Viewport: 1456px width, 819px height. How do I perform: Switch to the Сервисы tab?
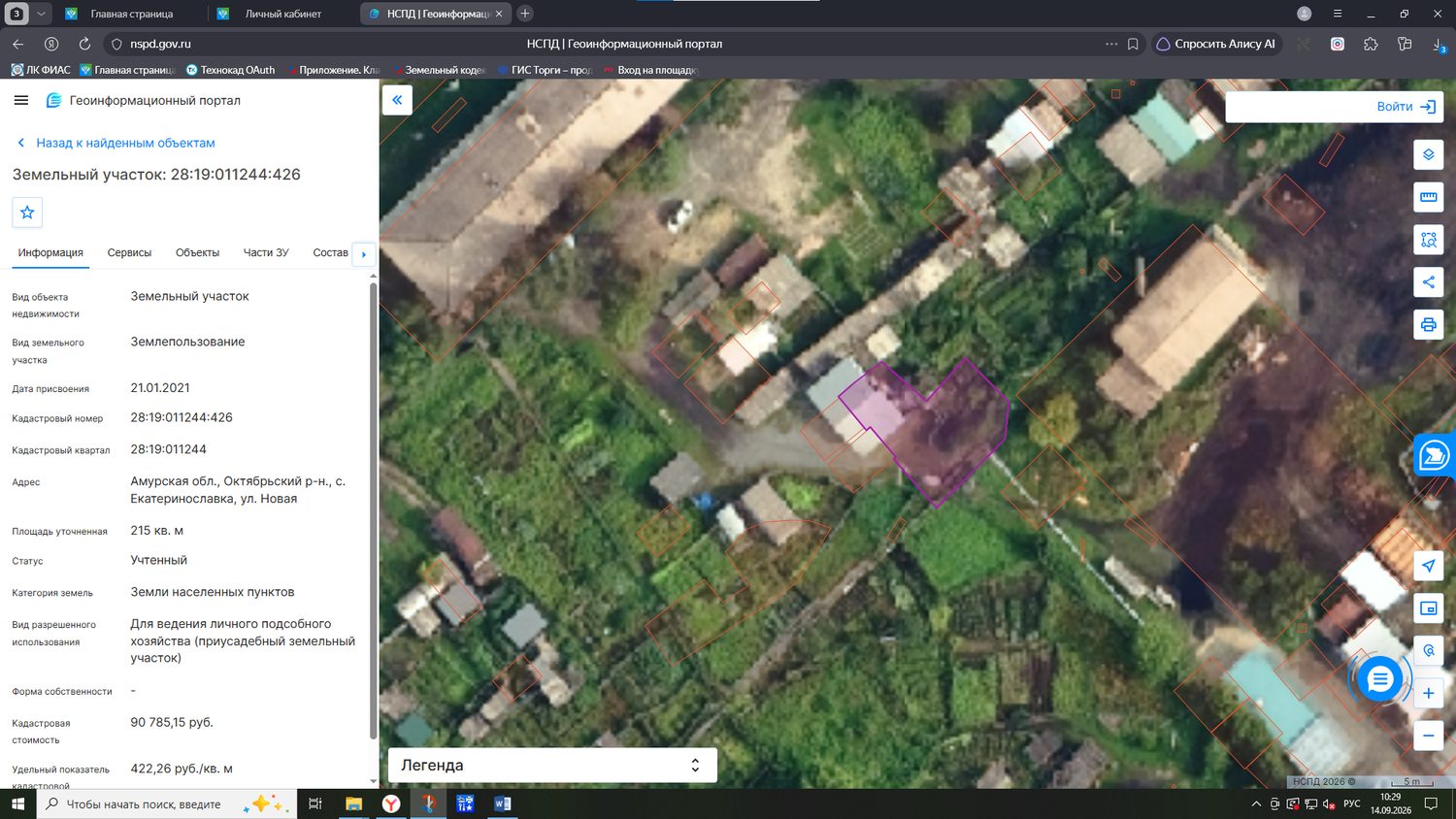(129, 252)
